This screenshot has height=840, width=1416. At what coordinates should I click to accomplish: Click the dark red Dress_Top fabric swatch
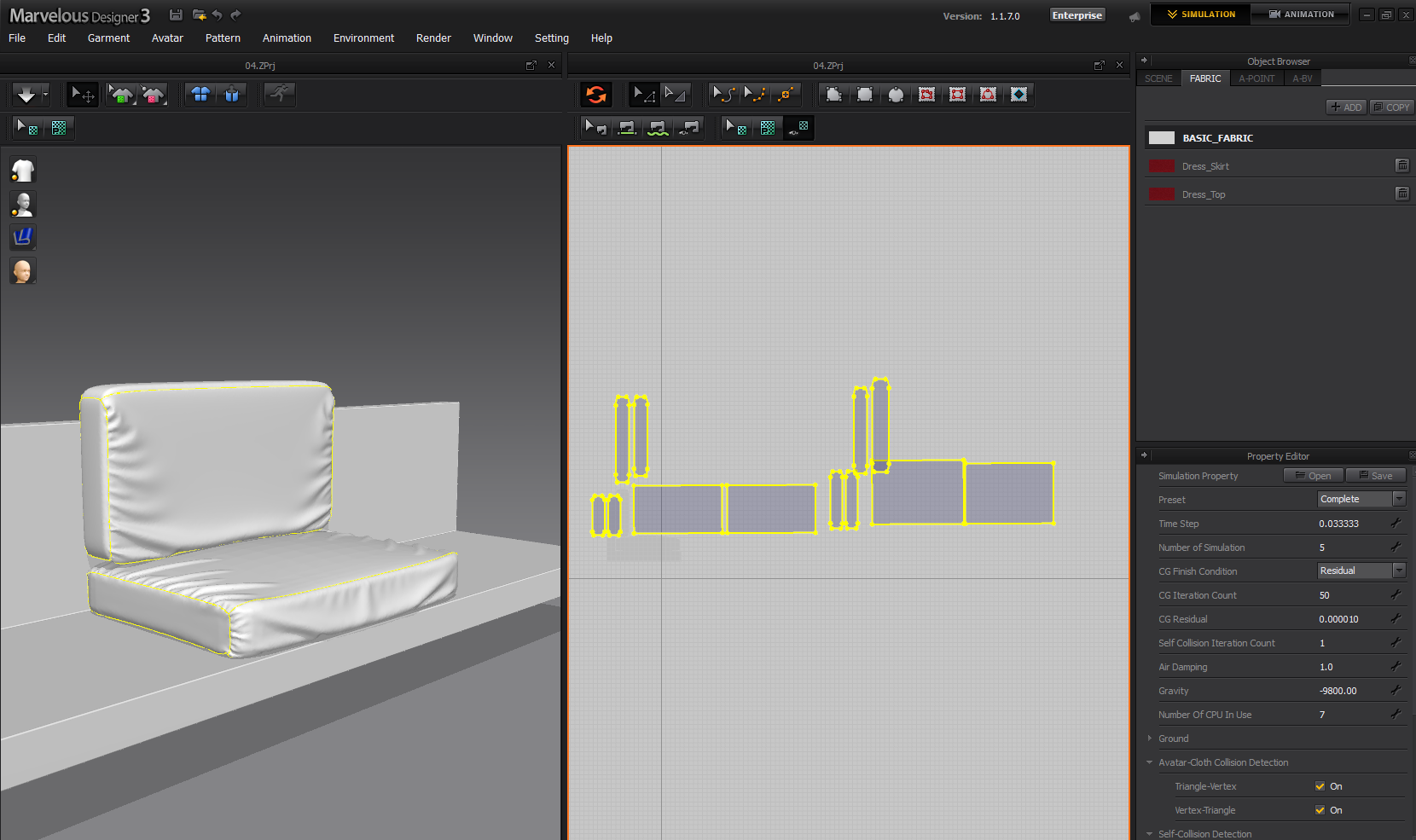click(1162, 194)
